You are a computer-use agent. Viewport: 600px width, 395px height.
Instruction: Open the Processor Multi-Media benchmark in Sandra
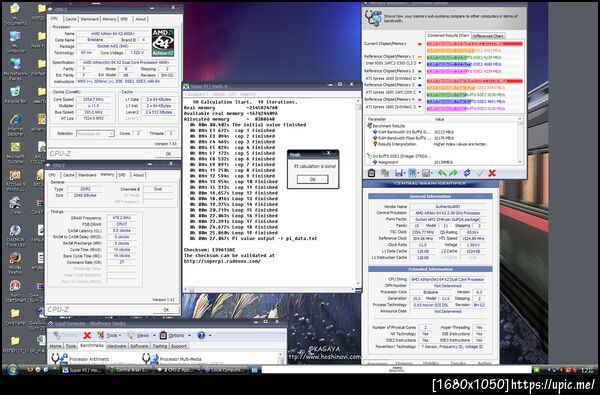172,359
